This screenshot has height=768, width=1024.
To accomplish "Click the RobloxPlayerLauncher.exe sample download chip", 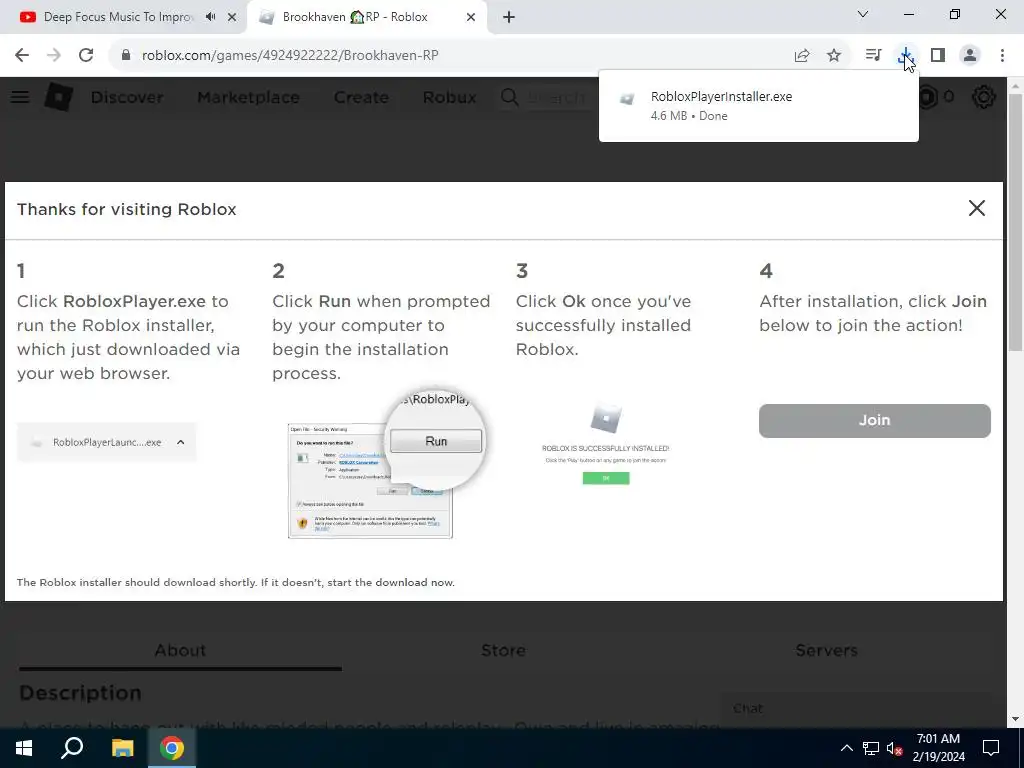I will click(x=106, y=442).
